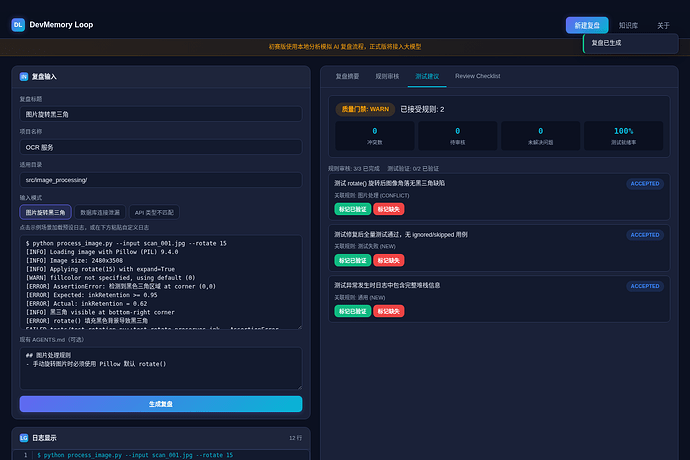Click the 测试就绪率 100% stat card
The height and width of the screenshot is (460, 690).
coord(624,136)
